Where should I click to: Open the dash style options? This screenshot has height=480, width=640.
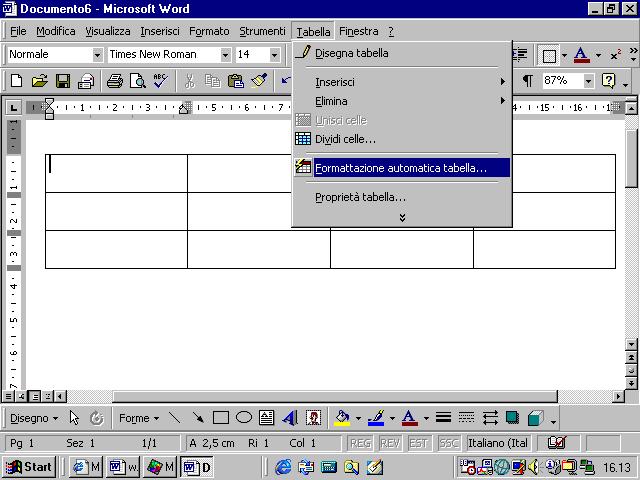click(x=466, y=418)
